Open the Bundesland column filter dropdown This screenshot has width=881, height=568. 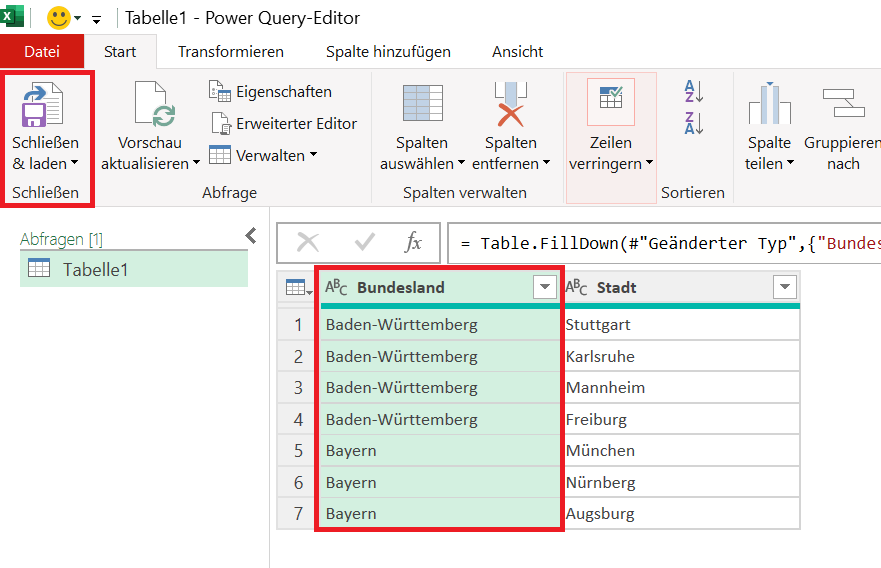(544, 288)
